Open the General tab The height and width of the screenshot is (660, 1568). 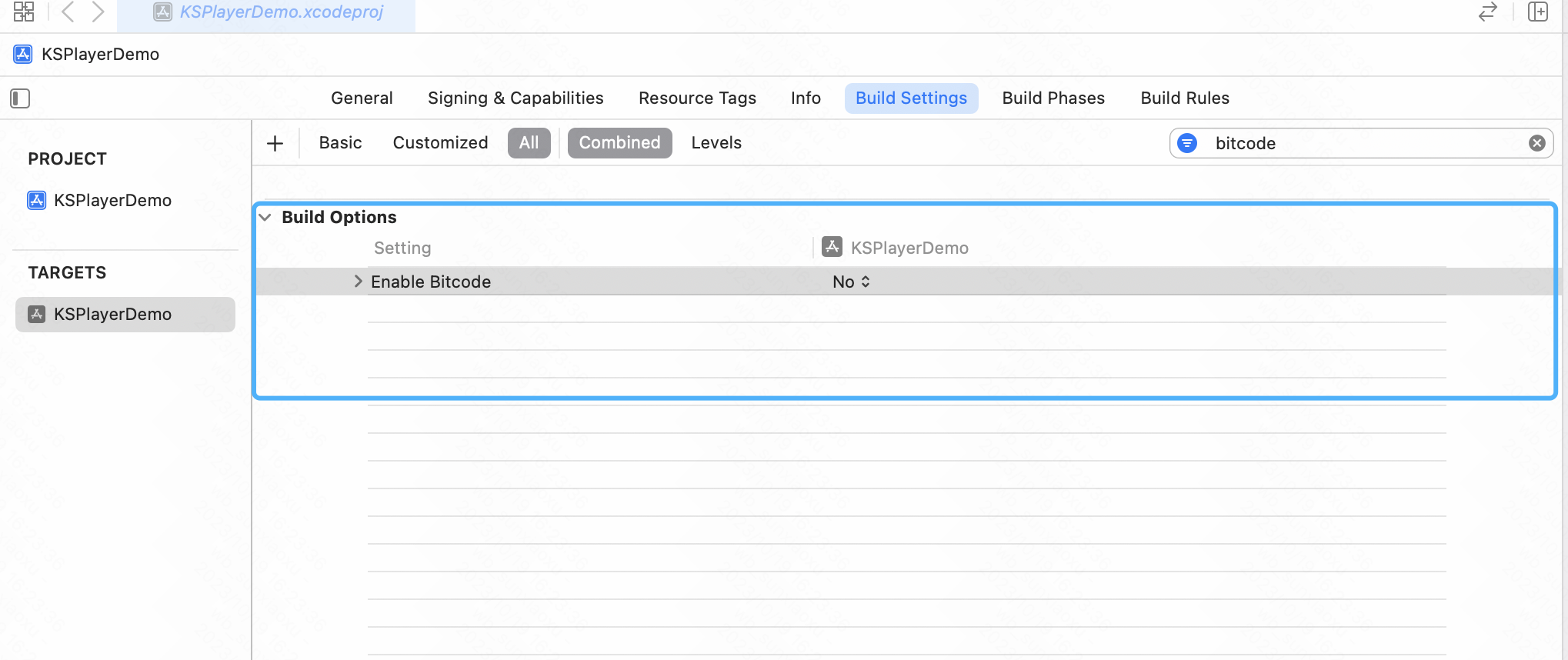tap(362, 98)
